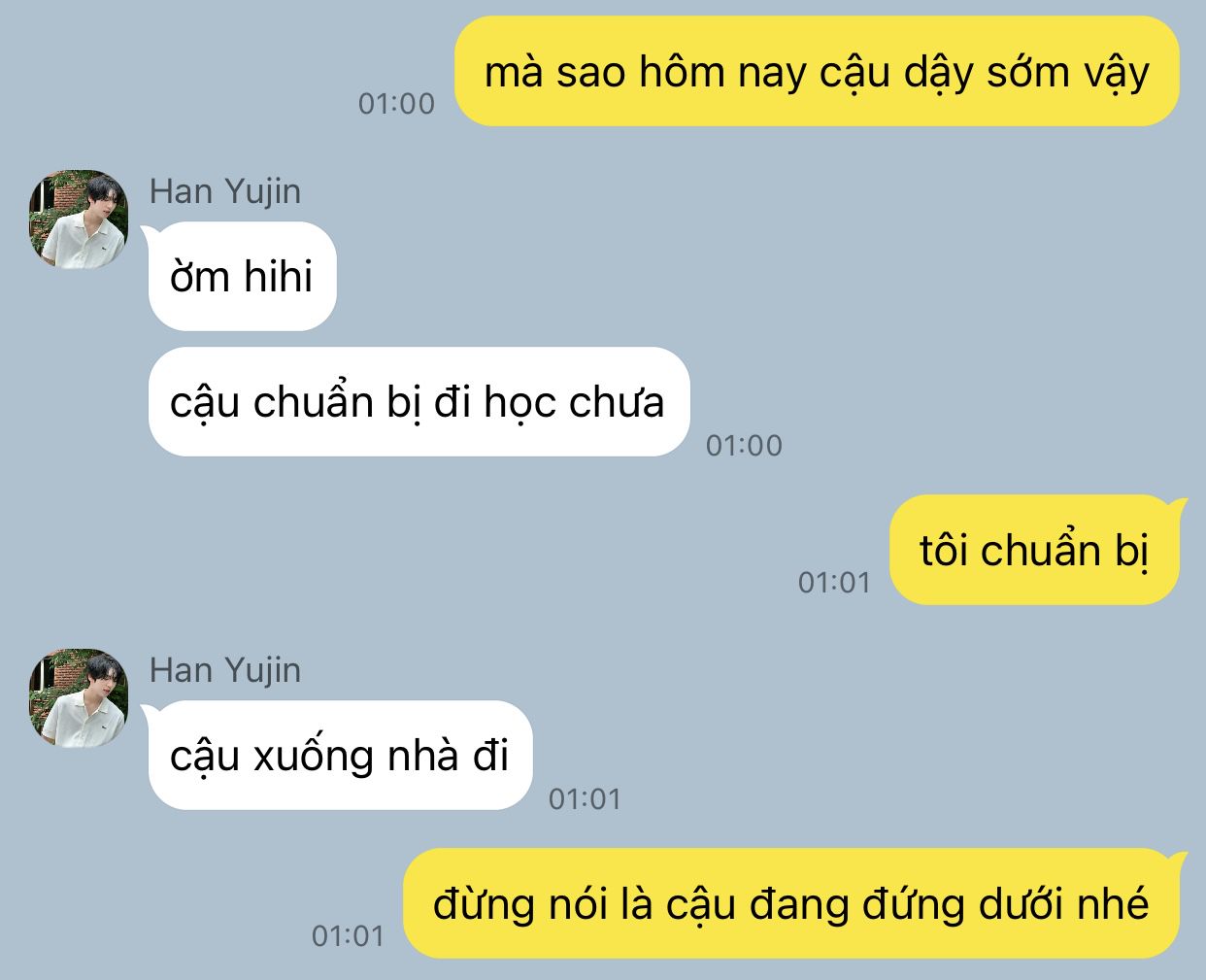Click the 01:01 timestamp beside "tôi chuẩn bị"
Viewport: 1206px width, 980px height.
[x=834, y=582]
